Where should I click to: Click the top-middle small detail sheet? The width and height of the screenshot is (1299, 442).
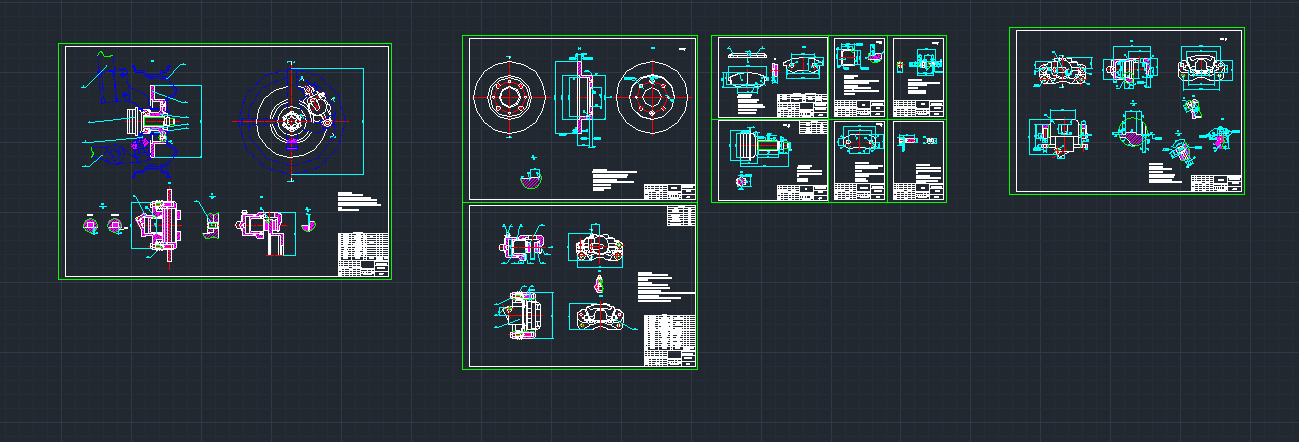859,78
